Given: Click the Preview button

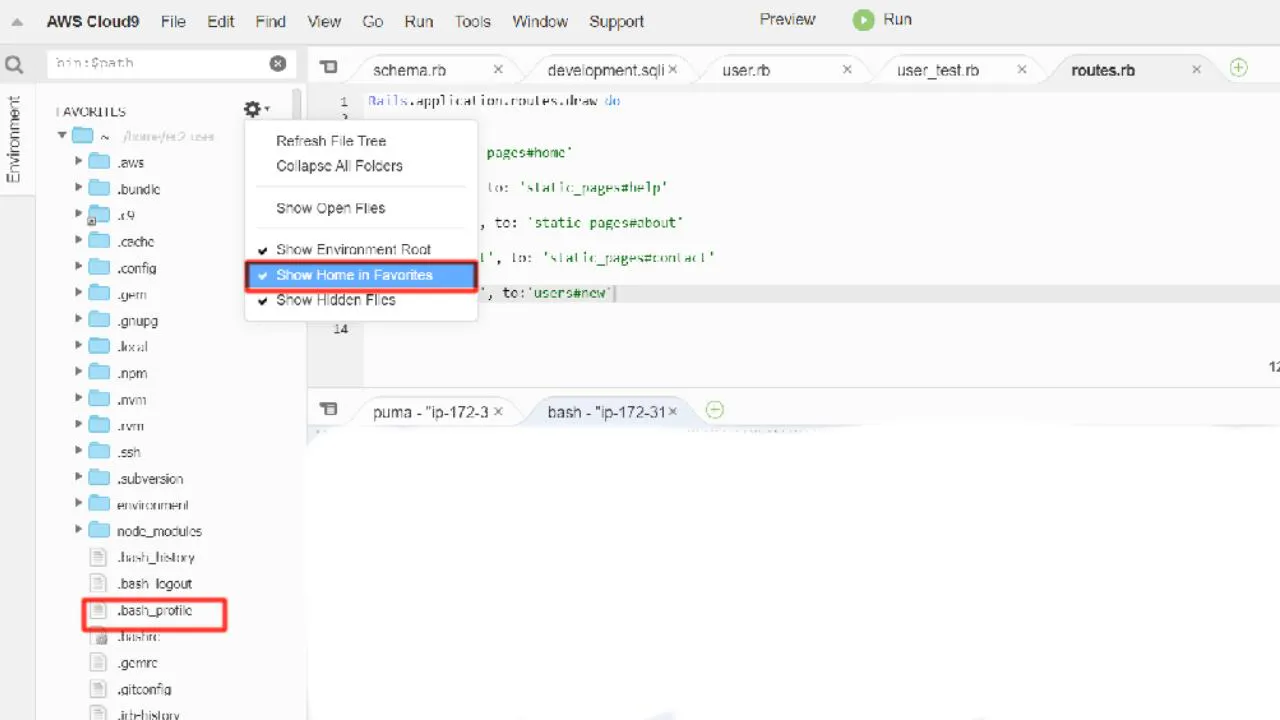Looking at the screenshot, I should [x=786, y=19].
